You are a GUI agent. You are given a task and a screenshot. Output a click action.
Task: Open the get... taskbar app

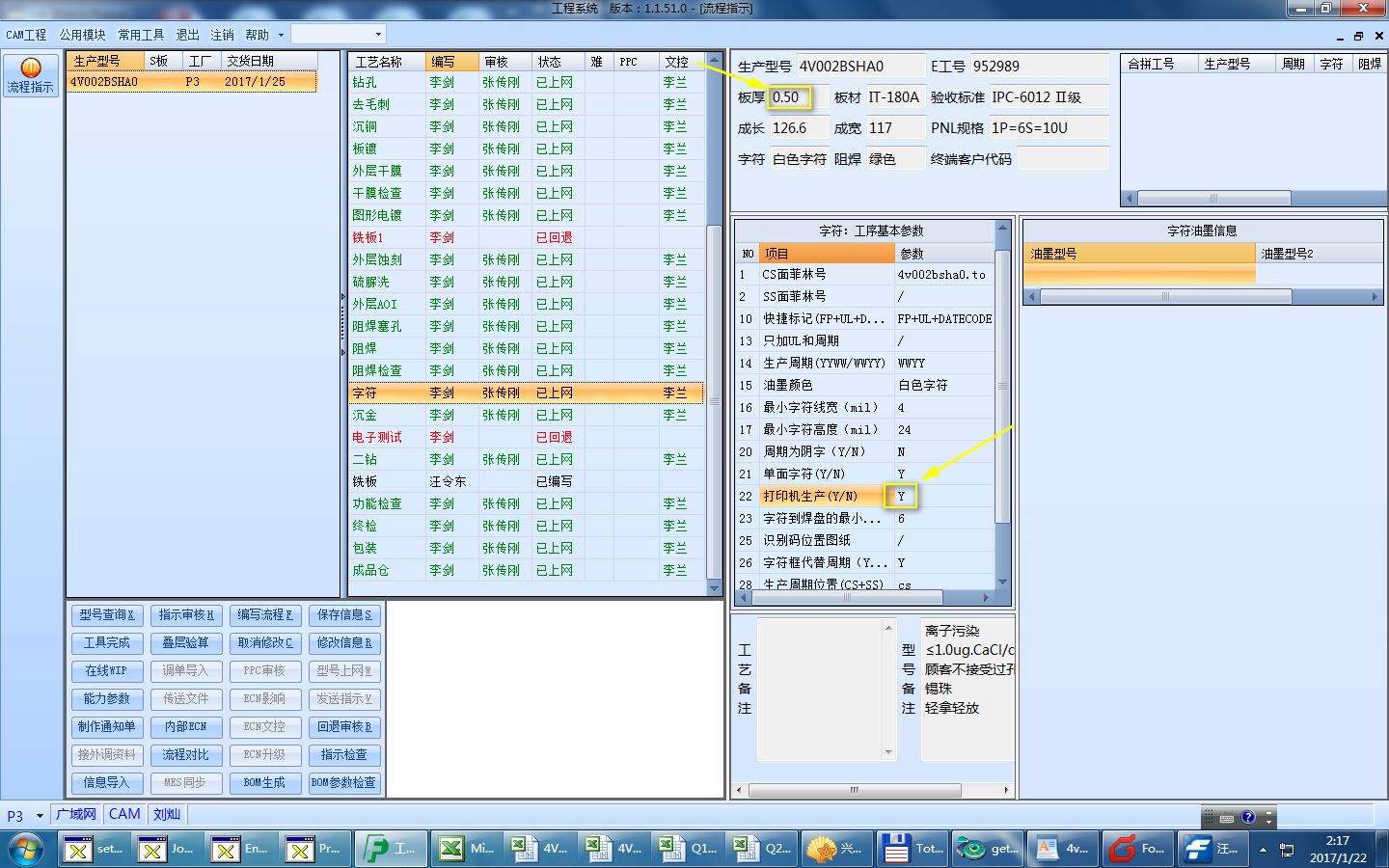[x=987, y=849]
